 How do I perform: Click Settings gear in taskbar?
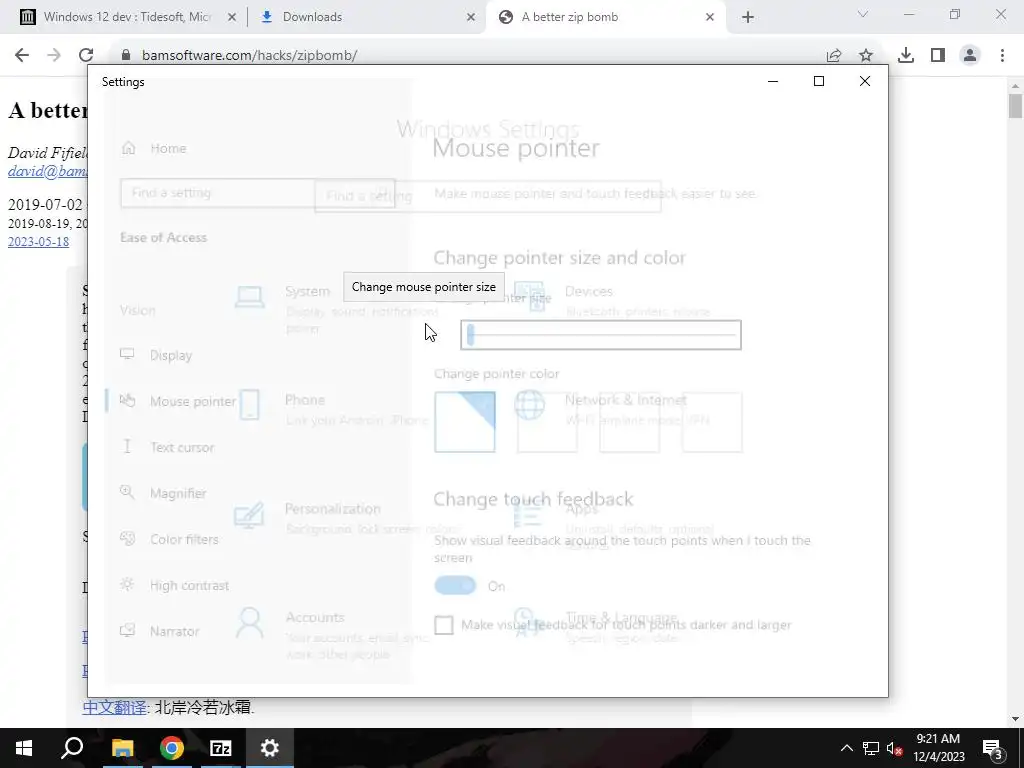coord(270,748)
